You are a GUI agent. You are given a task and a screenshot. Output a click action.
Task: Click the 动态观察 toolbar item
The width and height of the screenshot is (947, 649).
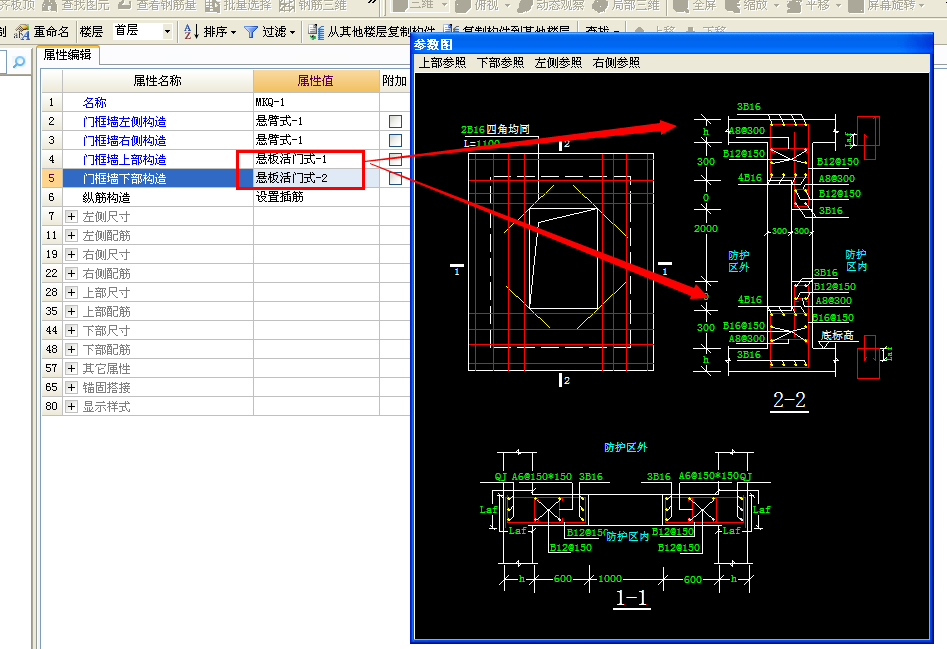click(x=551, y=6)
